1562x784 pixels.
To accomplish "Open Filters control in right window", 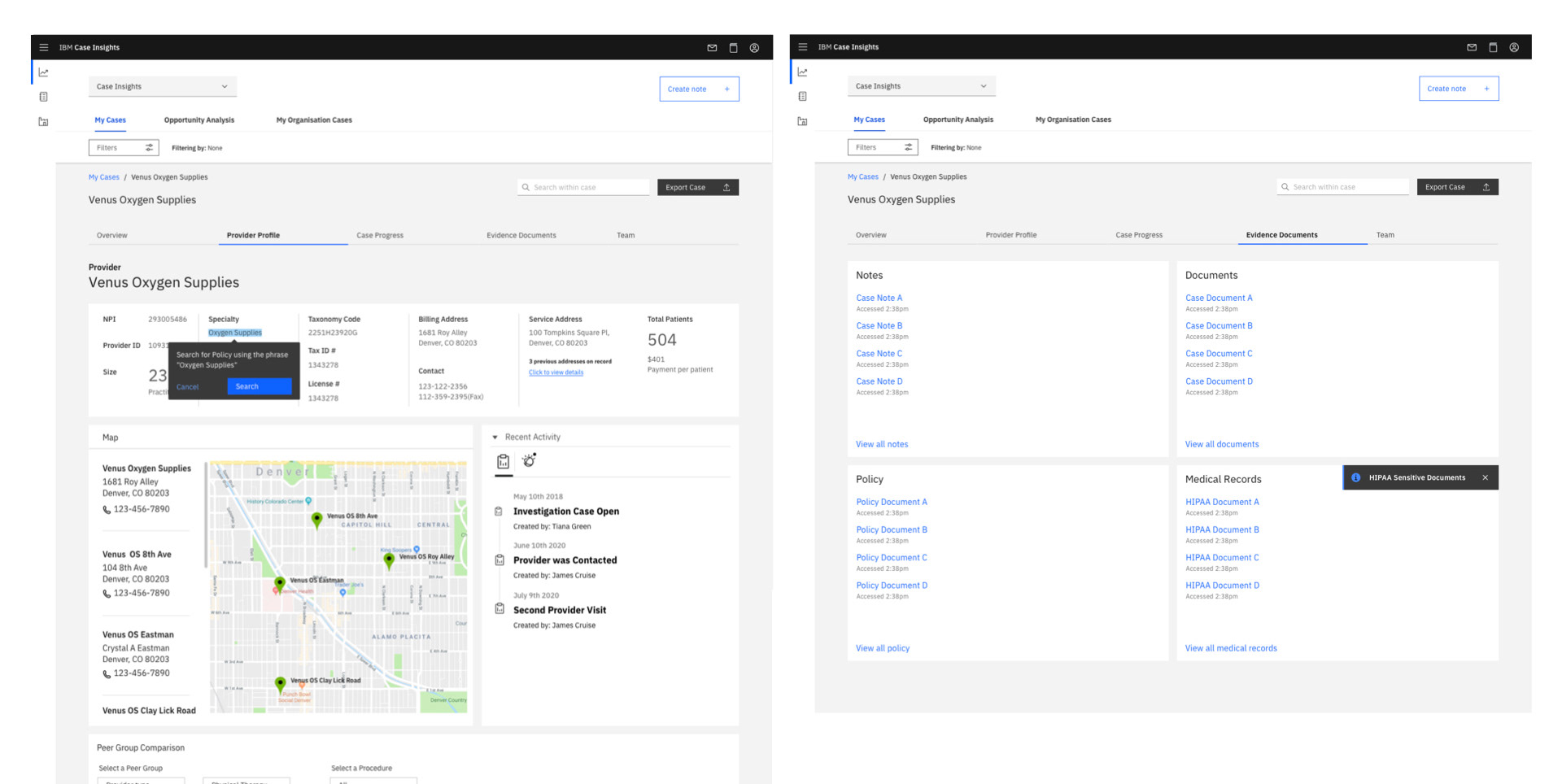I will [883, 147].
